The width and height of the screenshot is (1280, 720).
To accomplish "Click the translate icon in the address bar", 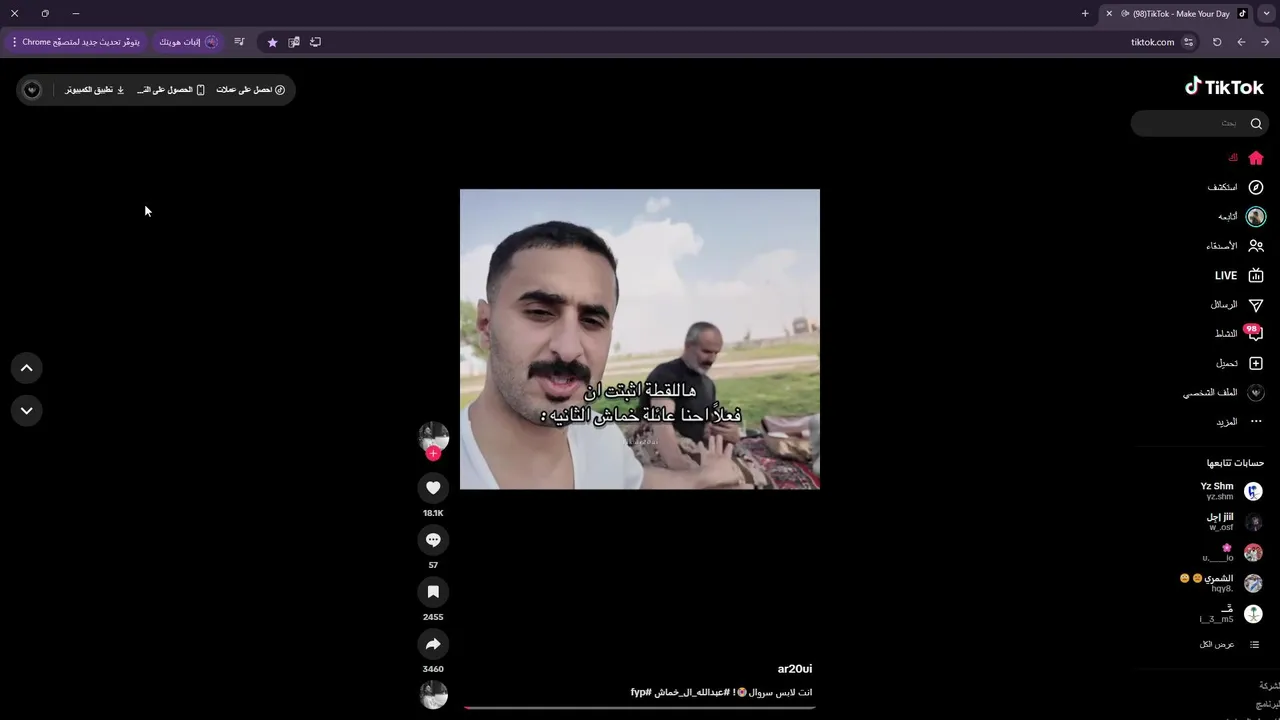I will [x=294, y=42].
